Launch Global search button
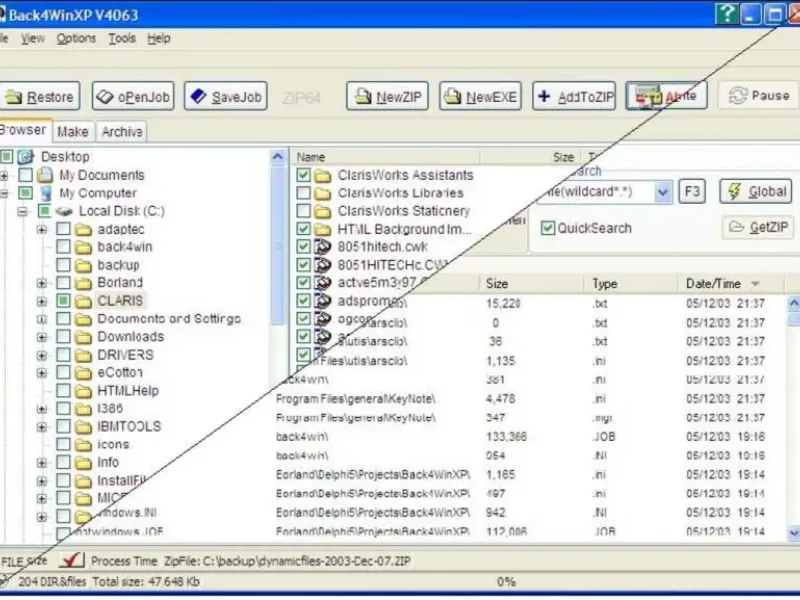This screenshot has height=600, width=800. tap(756, 191)
